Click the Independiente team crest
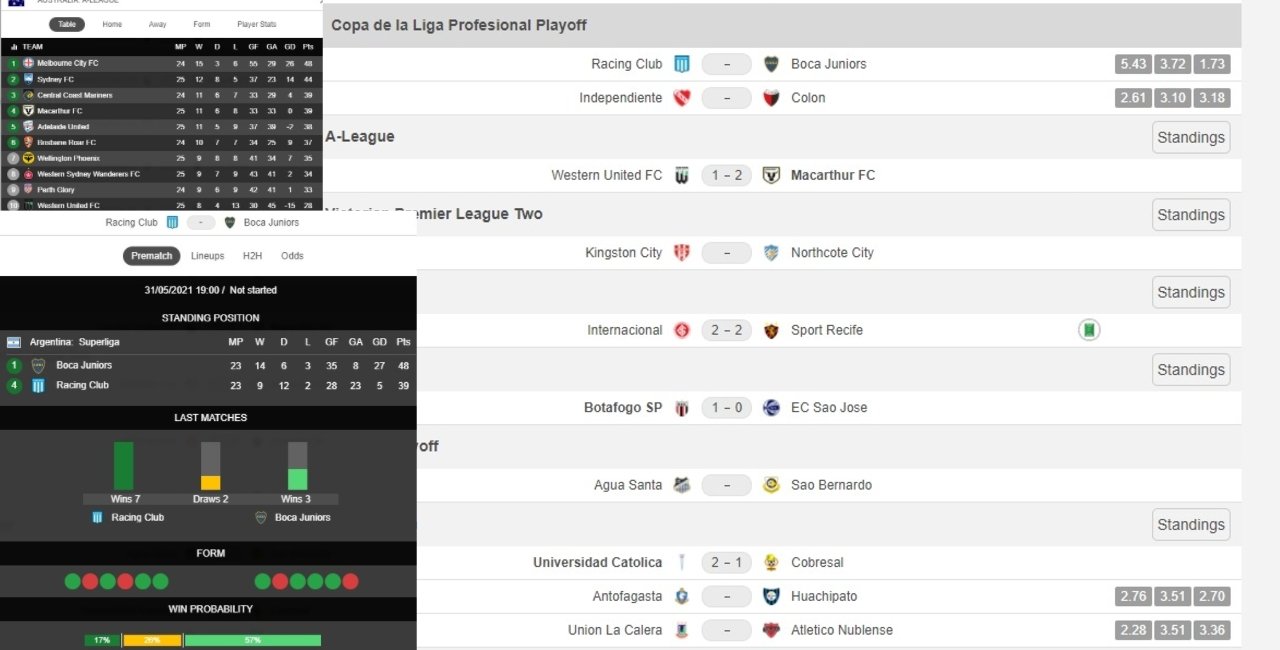Image resolution: width=1280 pixels, height=650 pixels. (x=681, y=98)
